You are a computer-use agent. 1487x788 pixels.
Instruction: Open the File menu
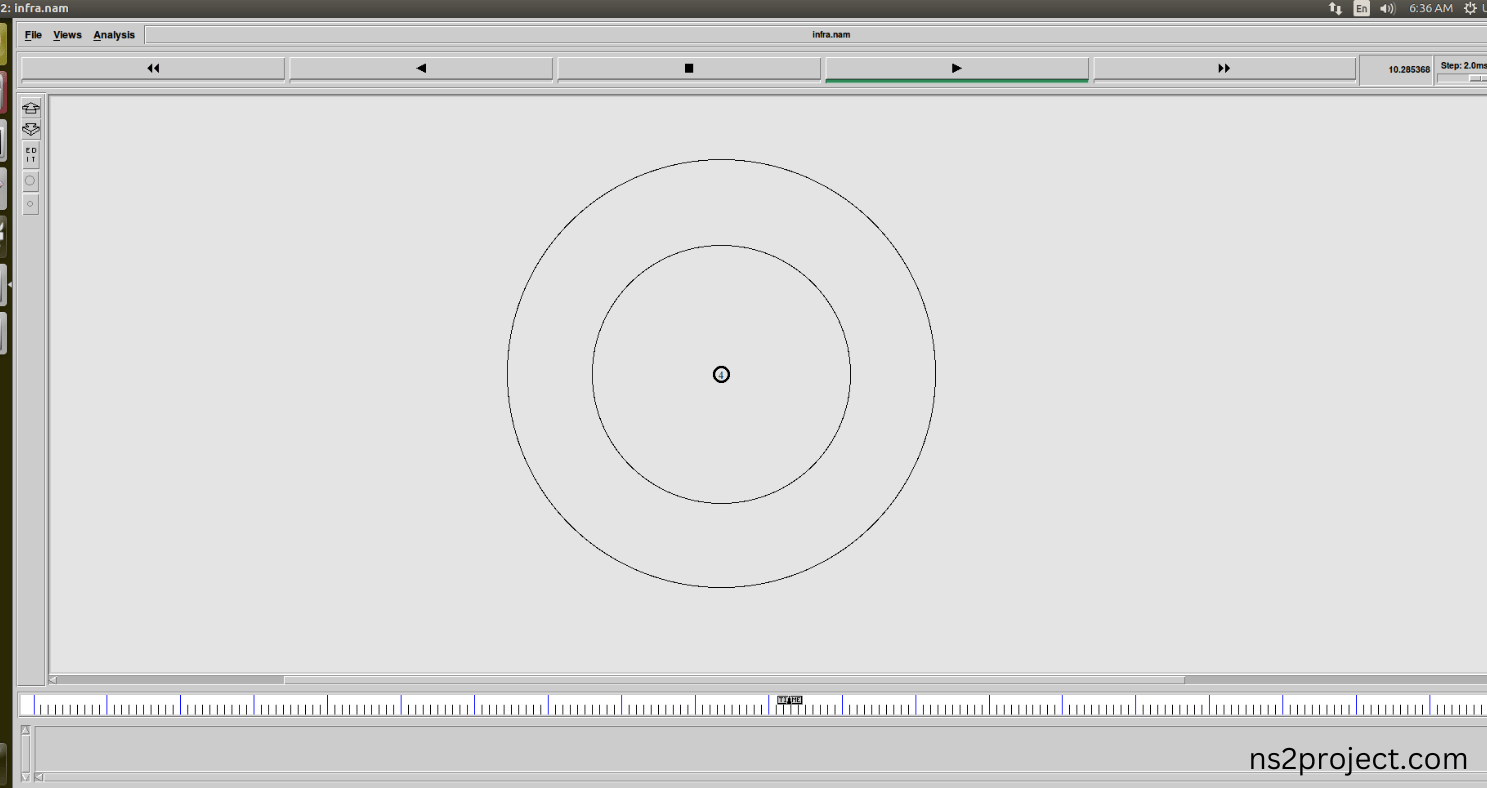click(33, 35)
